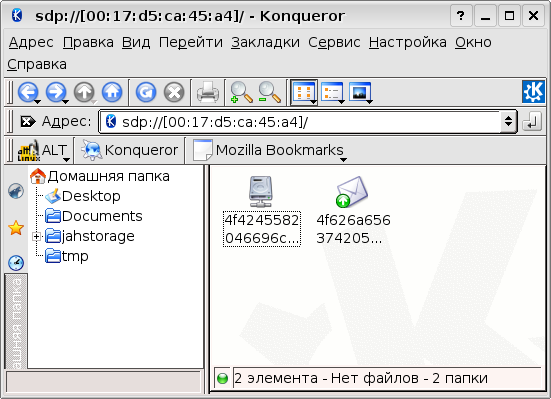
Task: Open back button history dropdown arrow
Action: coord(37,102)
